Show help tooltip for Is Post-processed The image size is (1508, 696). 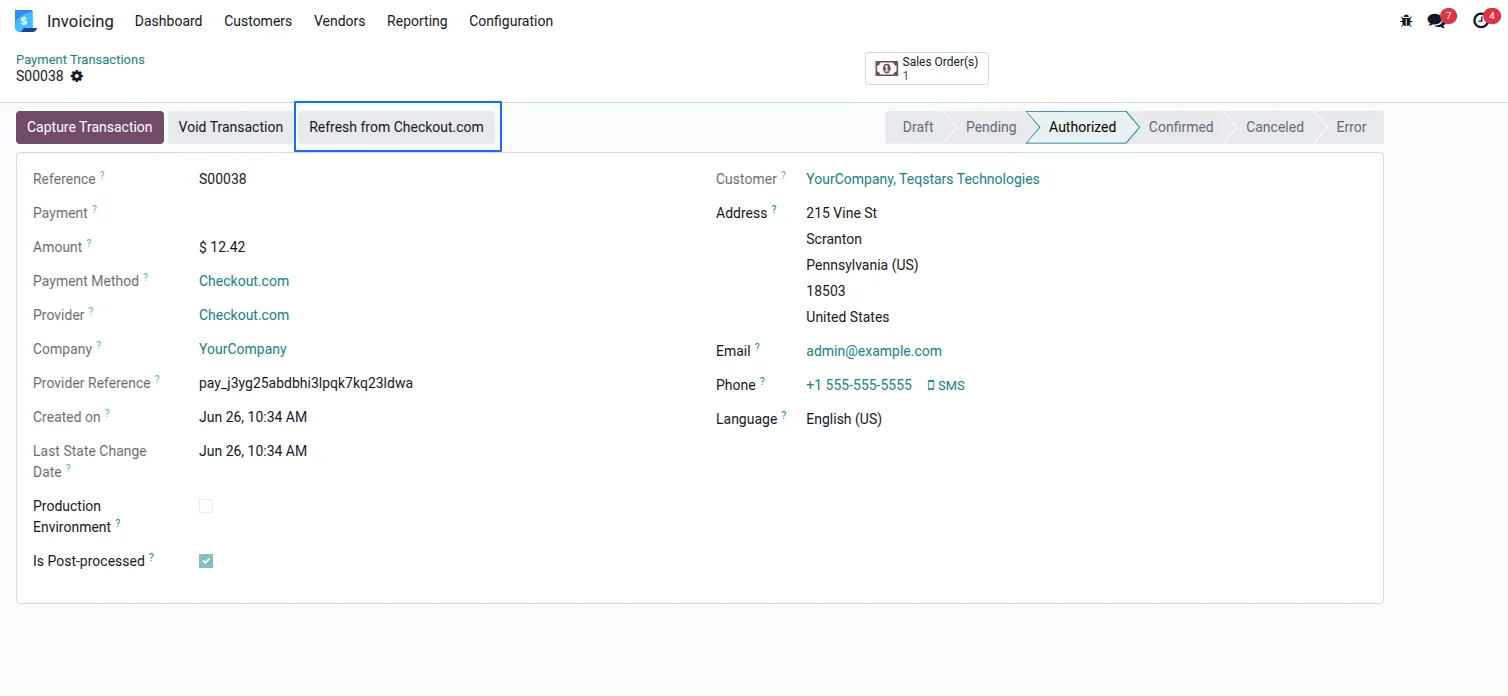151,557
